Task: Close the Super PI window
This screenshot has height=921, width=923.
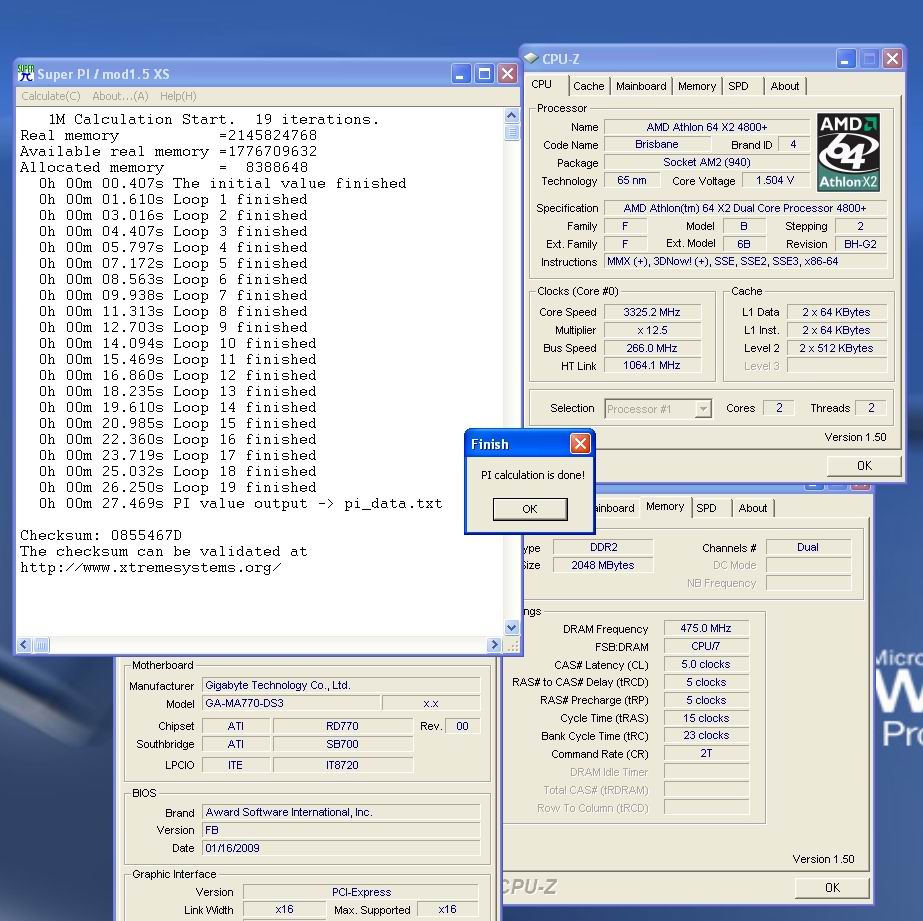Action: [x=507, y=74]
